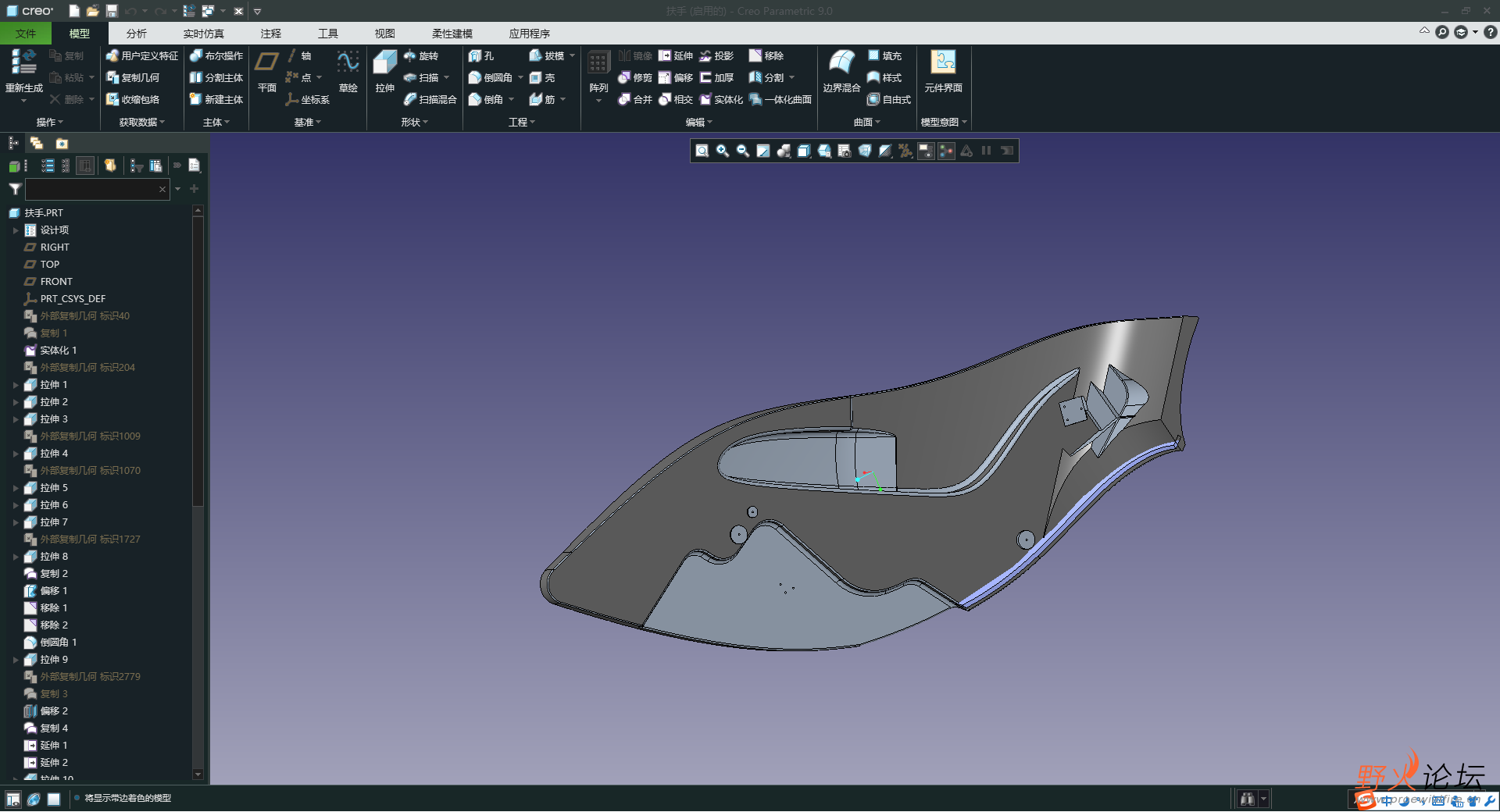Expand the 拉伸 1 tree node
The width and height of the screenshot is (1500, 812).
click(x=16, y=385)
